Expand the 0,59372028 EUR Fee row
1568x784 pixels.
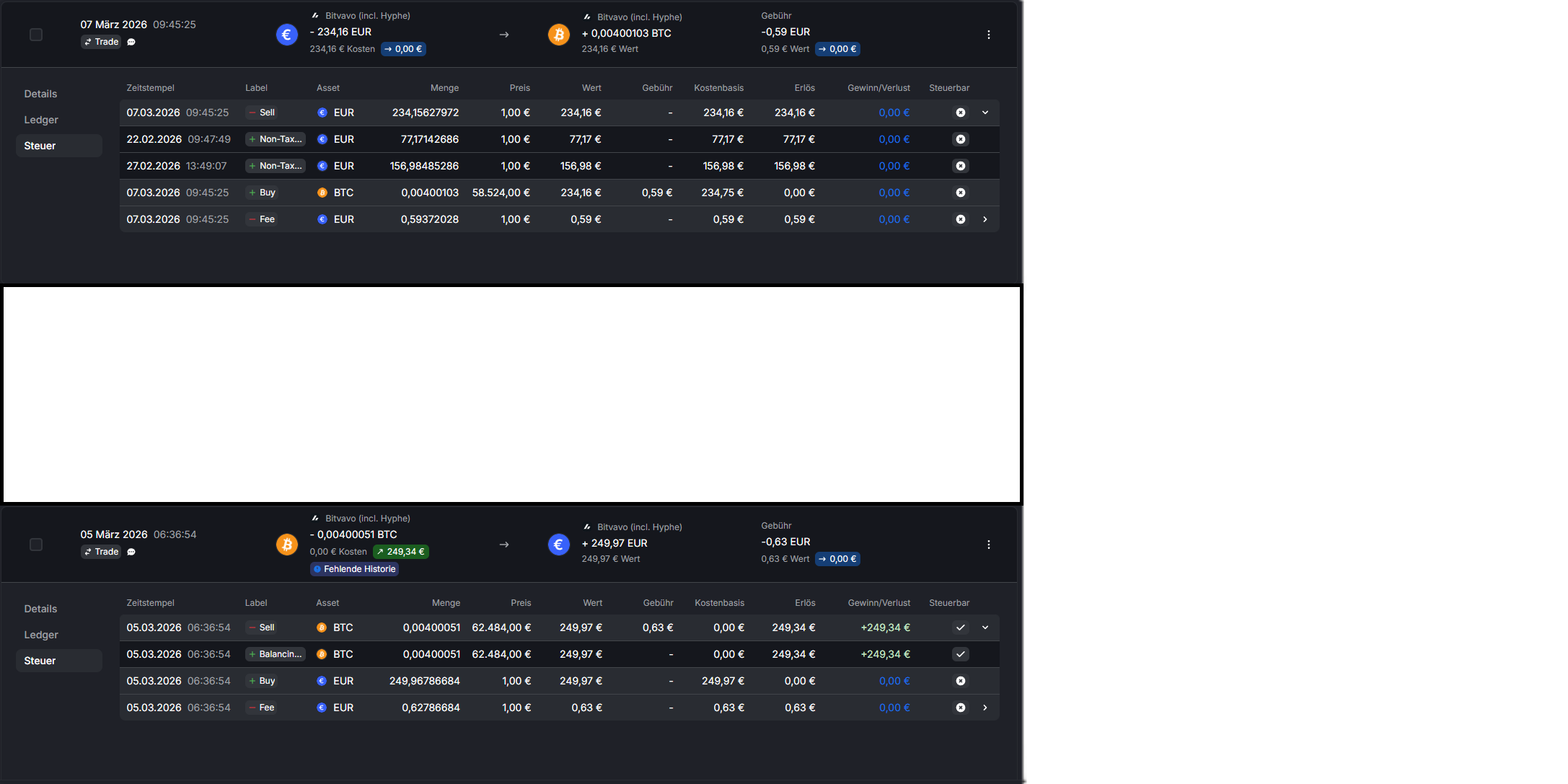[985, 219]
